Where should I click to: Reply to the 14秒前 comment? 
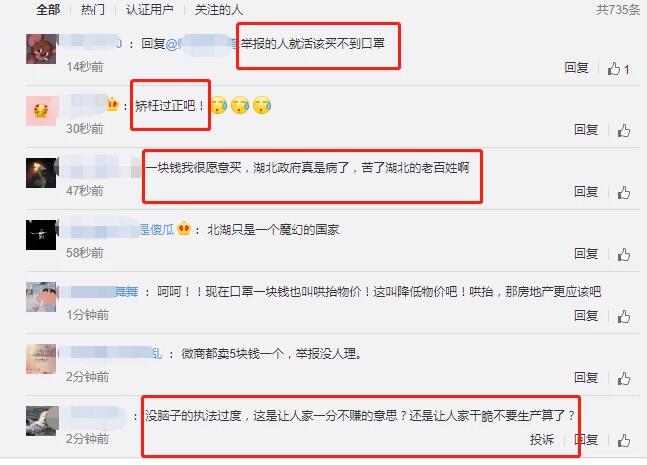point(576,68)
